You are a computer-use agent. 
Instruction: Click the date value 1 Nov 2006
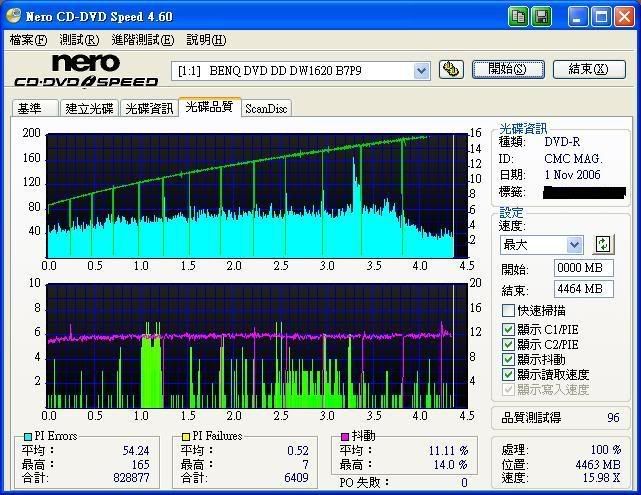pyautogui.click(x=572, y=175)
